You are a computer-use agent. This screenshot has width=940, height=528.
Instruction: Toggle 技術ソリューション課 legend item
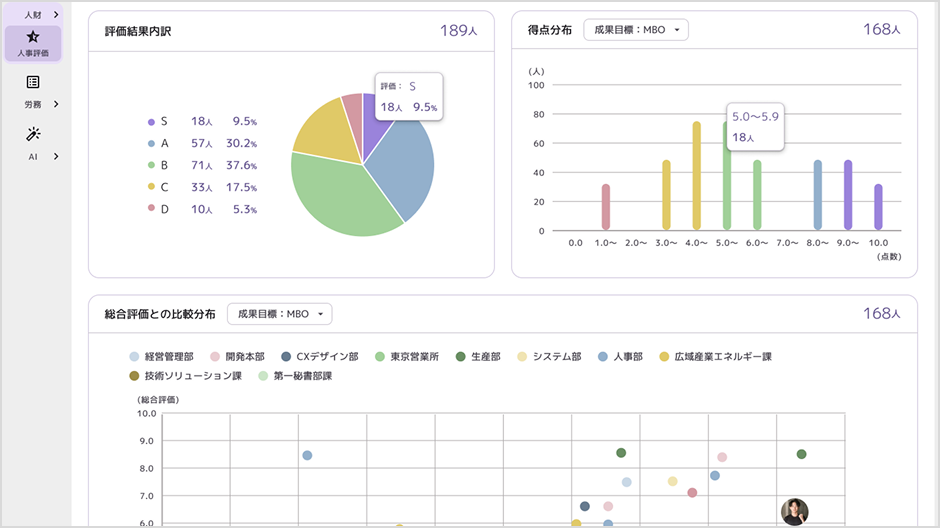click(185, 376)
